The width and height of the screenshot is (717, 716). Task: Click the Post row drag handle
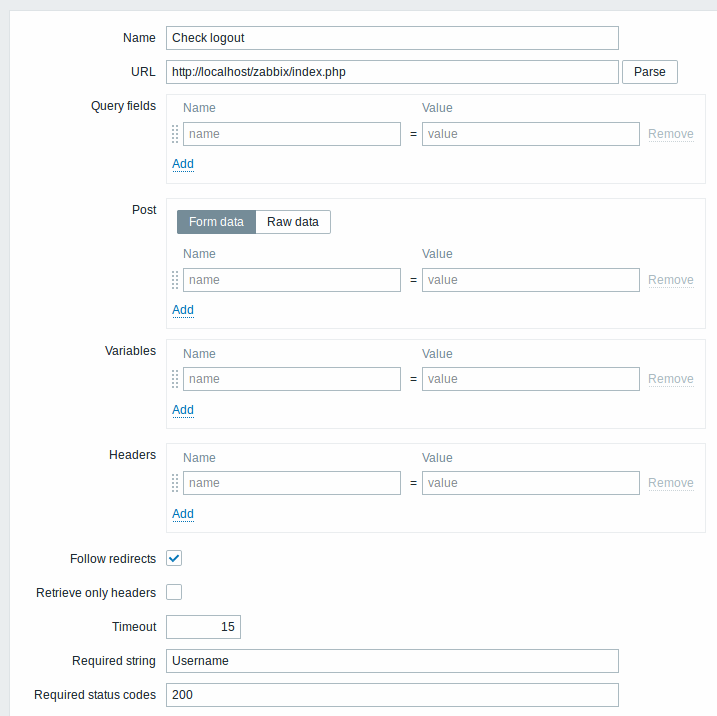(175, 280)
